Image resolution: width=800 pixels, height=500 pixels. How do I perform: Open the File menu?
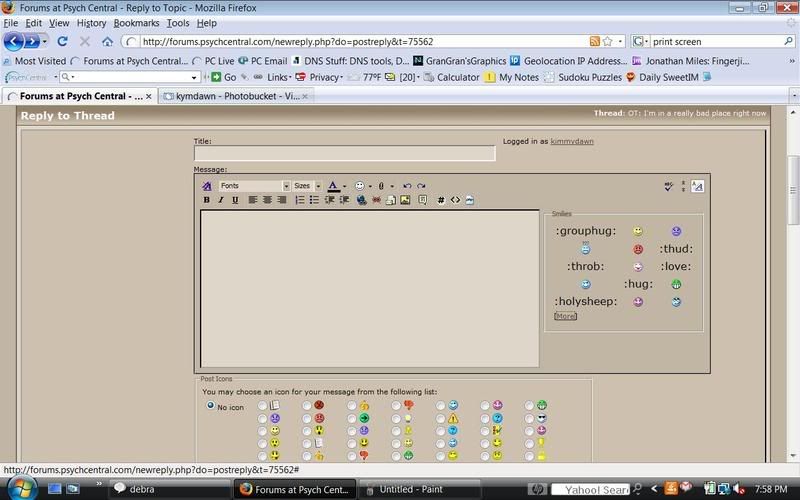click(10, 23)
